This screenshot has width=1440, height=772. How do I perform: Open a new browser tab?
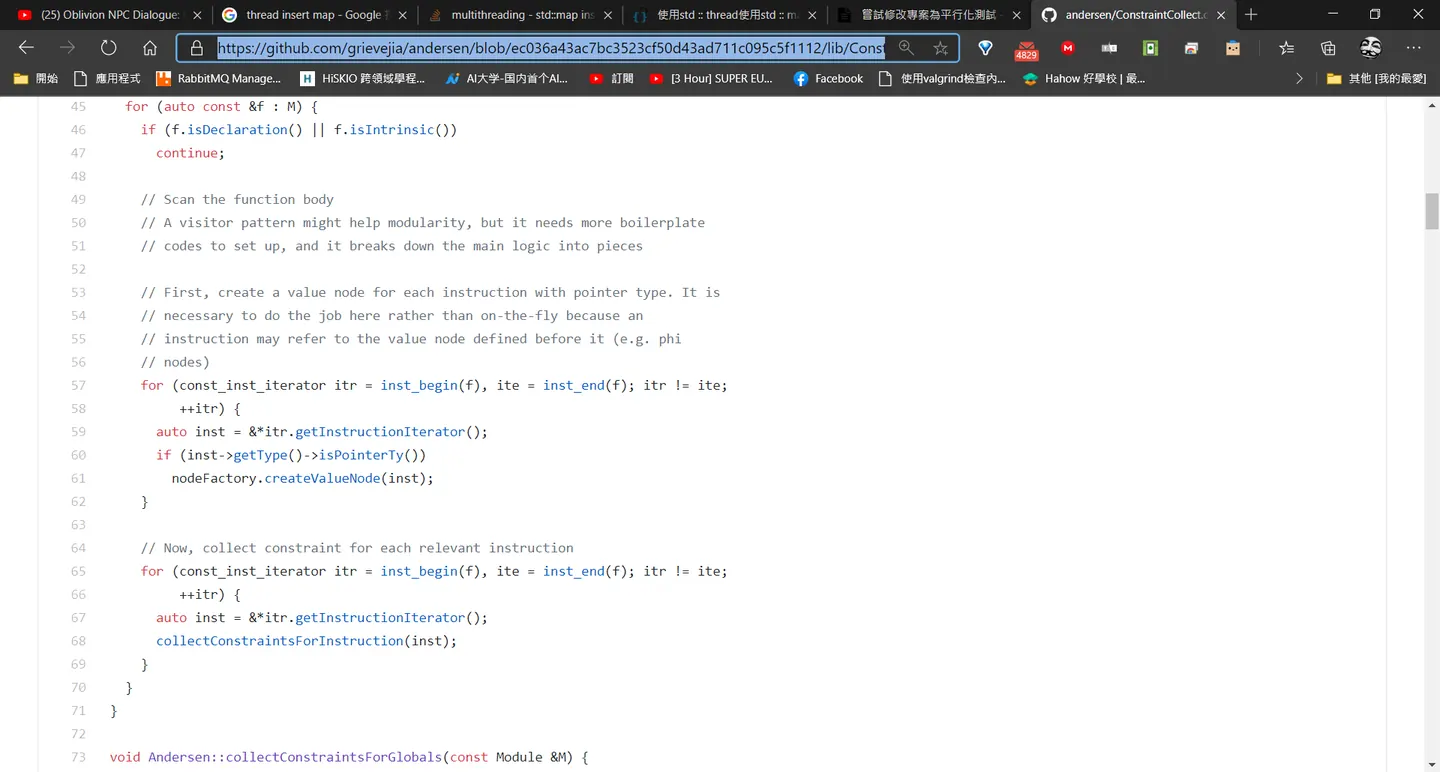[x=1251, y=15]
